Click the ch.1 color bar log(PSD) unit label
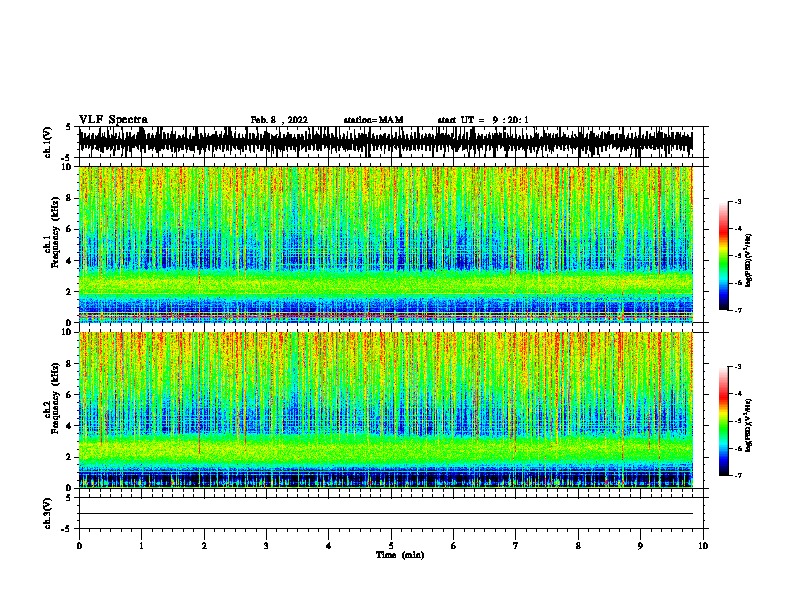792x612 pixels. pos(749,260)
